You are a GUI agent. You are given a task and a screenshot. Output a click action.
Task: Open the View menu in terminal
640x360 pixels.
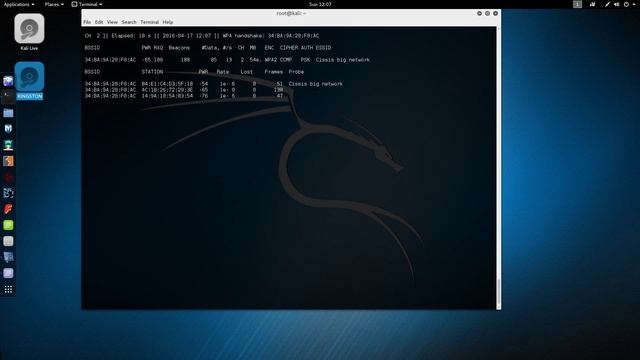pos(112,22)
